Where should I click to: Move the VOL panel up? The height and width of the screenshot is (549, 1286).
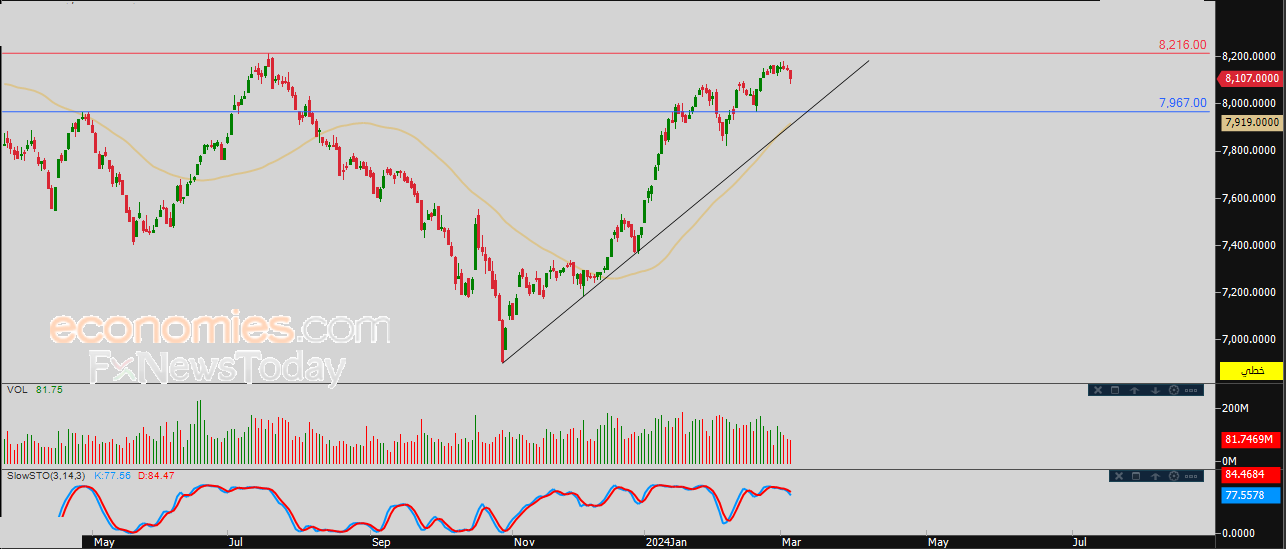pyautogui.click(x=1134, y=390)
